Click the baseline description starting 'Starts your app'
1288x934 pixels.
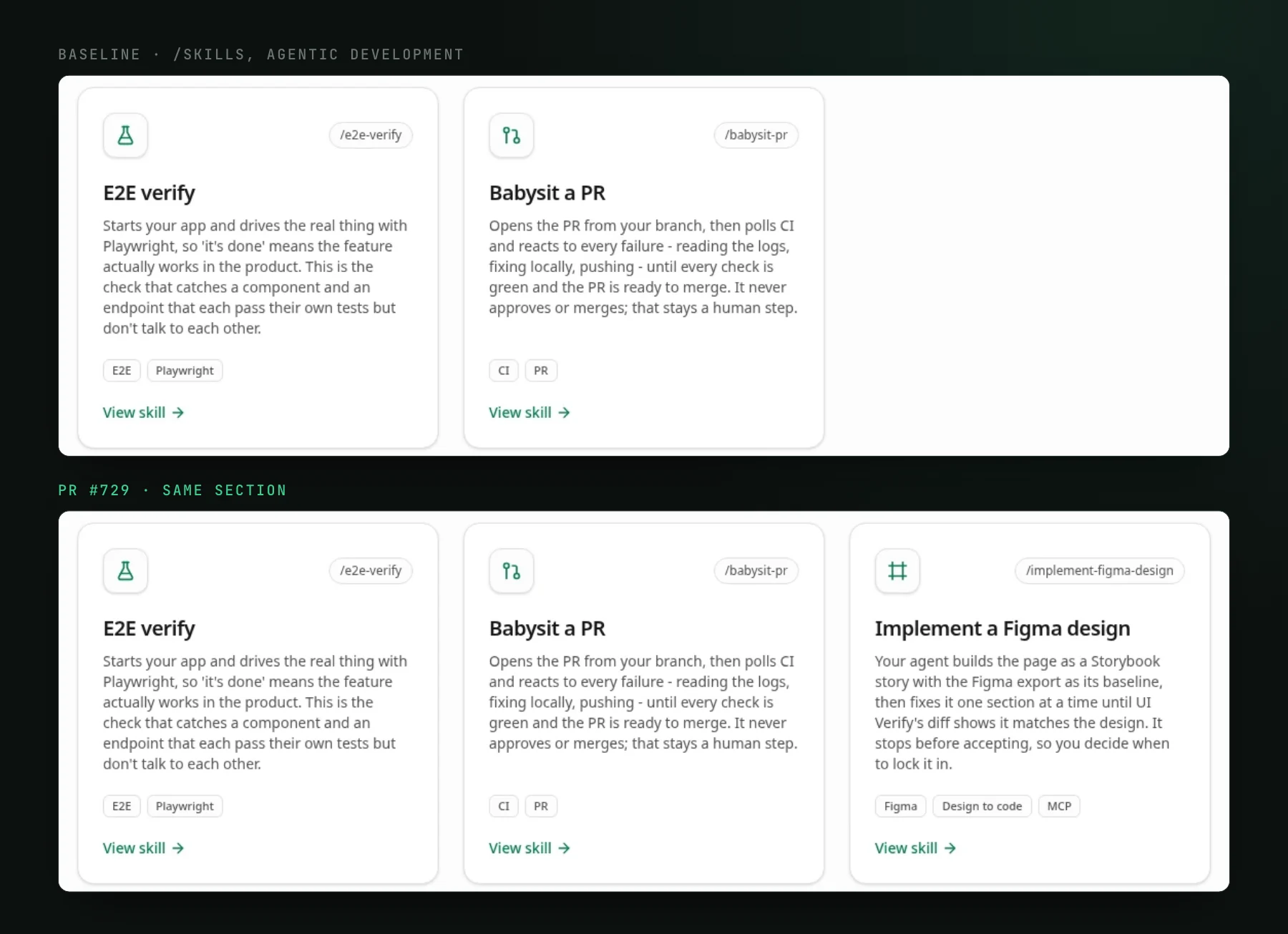tap(255, 277)
